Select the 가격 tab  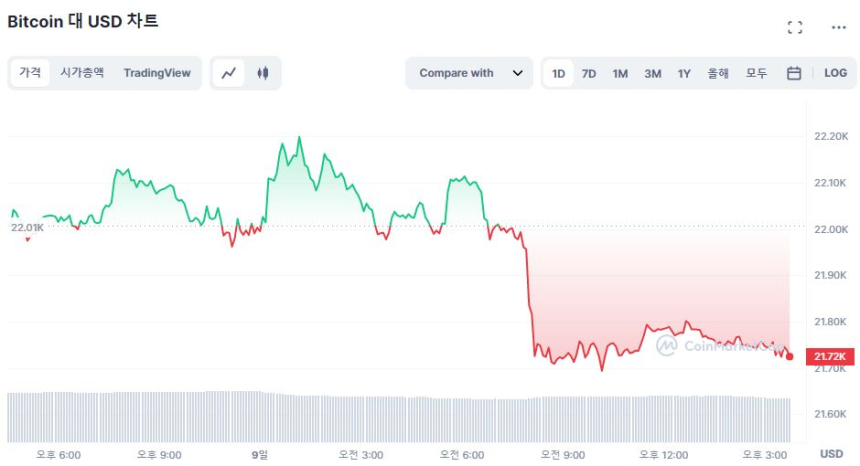click(x=30, y=73)
